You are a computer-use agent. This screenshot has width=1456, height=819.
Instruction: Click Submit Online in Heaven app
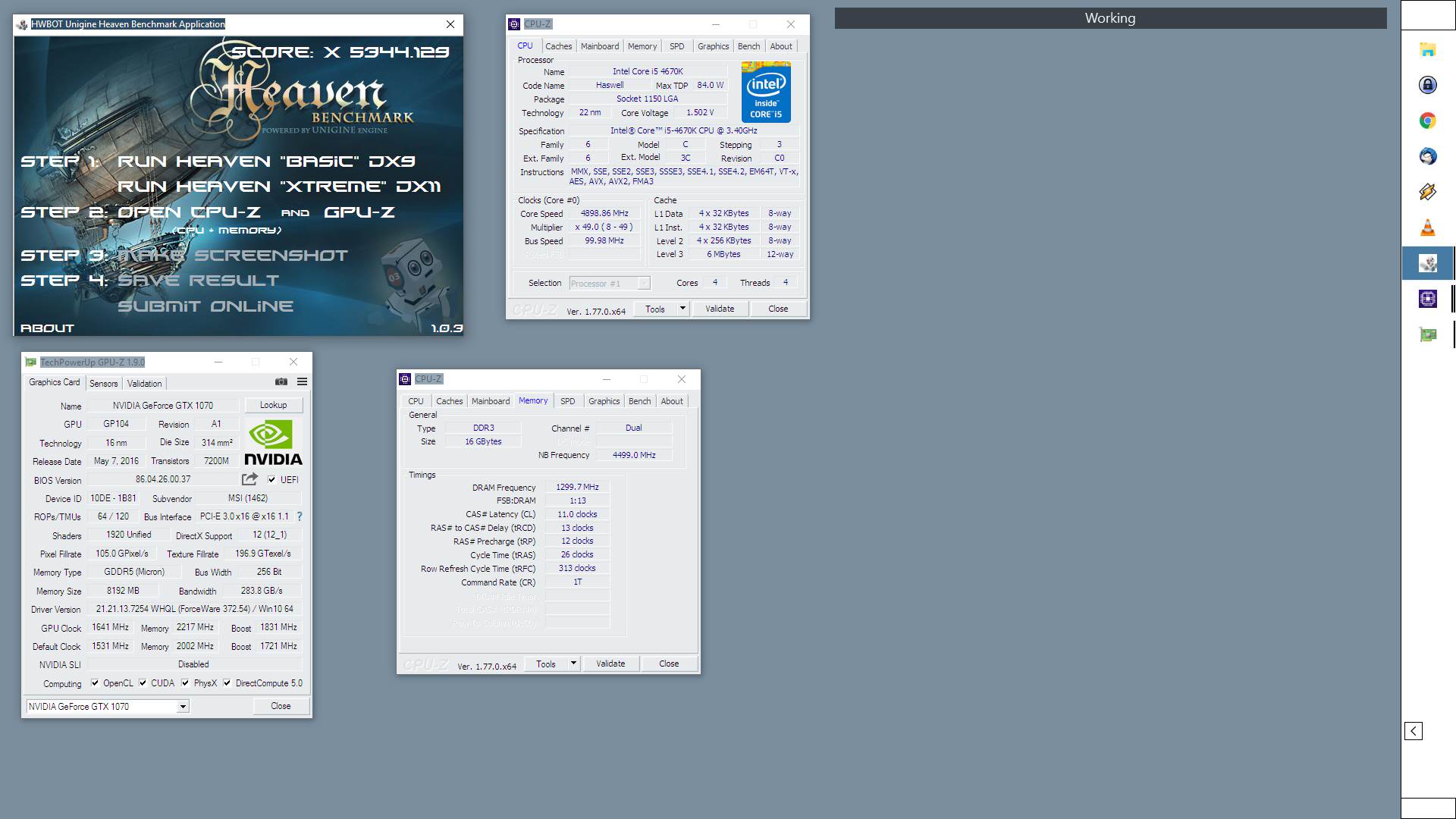(205, 306)
